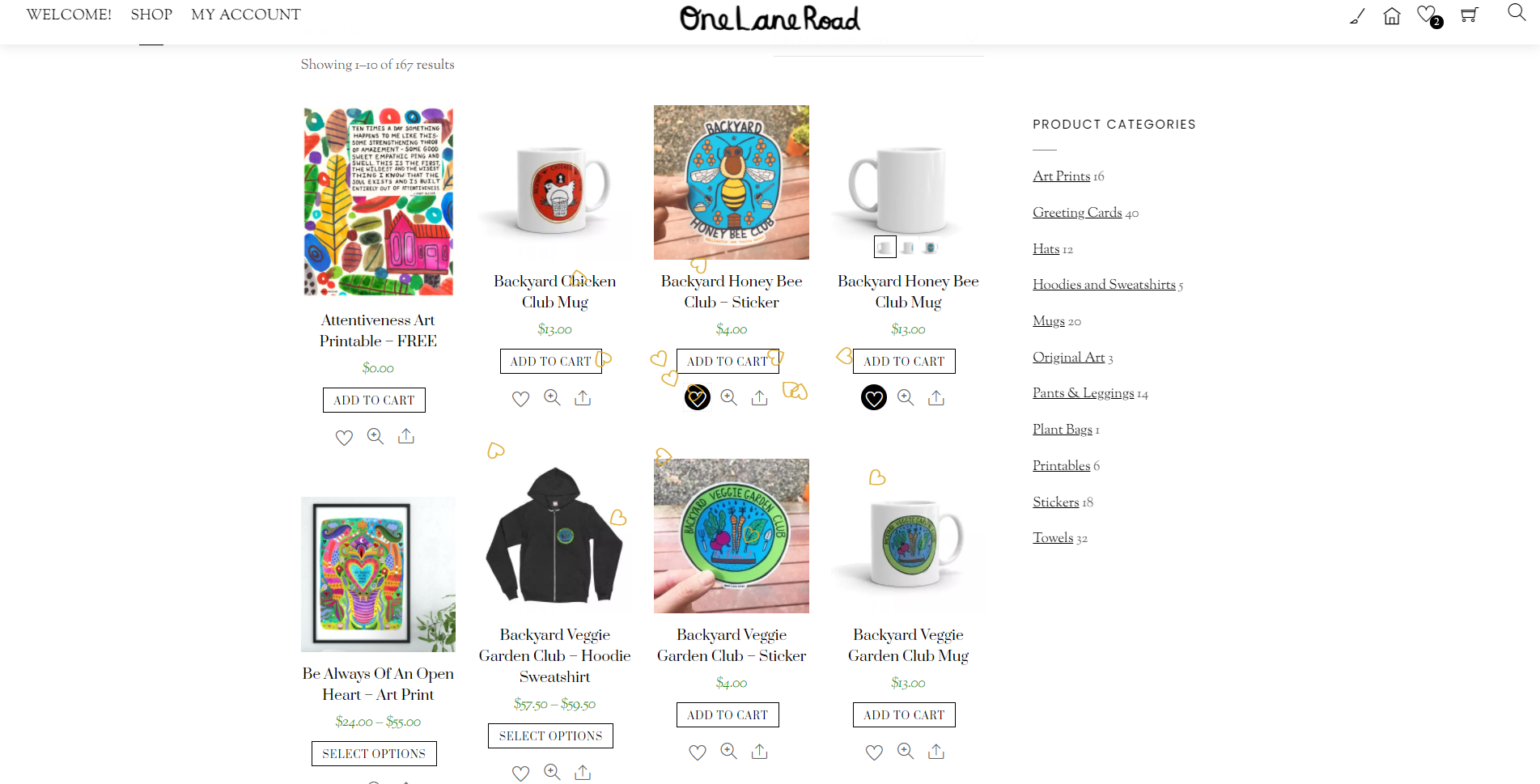Add Backyard Chicken Club Mug to wishlist
The image size is (1540, 784).
pyautogui.click(x=520, y=397)
